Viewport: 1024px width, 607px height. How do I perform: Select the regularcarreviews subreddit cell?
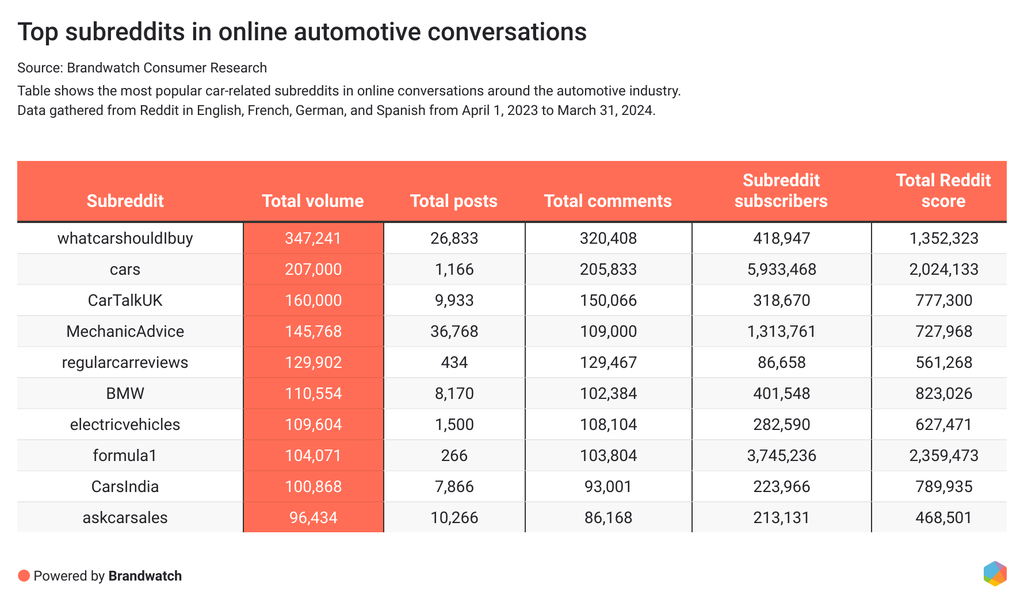125,362
